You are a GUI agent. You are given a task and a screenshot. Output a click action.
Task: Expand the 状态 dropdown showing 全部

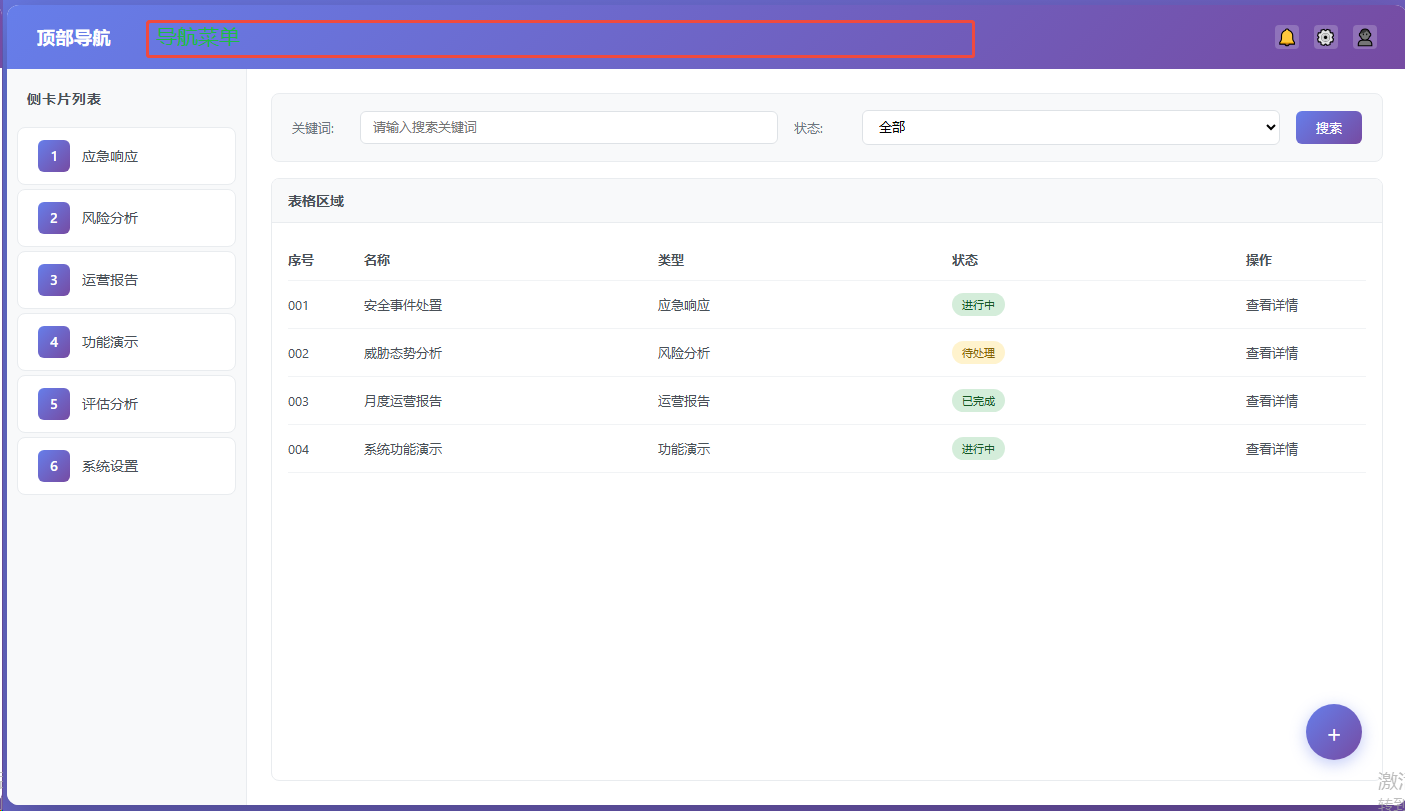click(1070, 128)
